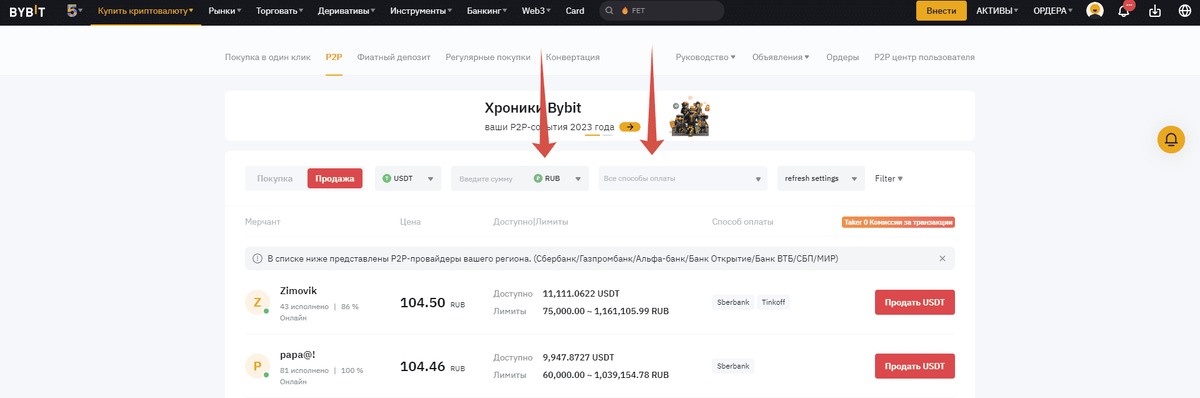1200x398 pixels.
Task: Click the Способ оплаты column header
Action: (x=742, y=222)
